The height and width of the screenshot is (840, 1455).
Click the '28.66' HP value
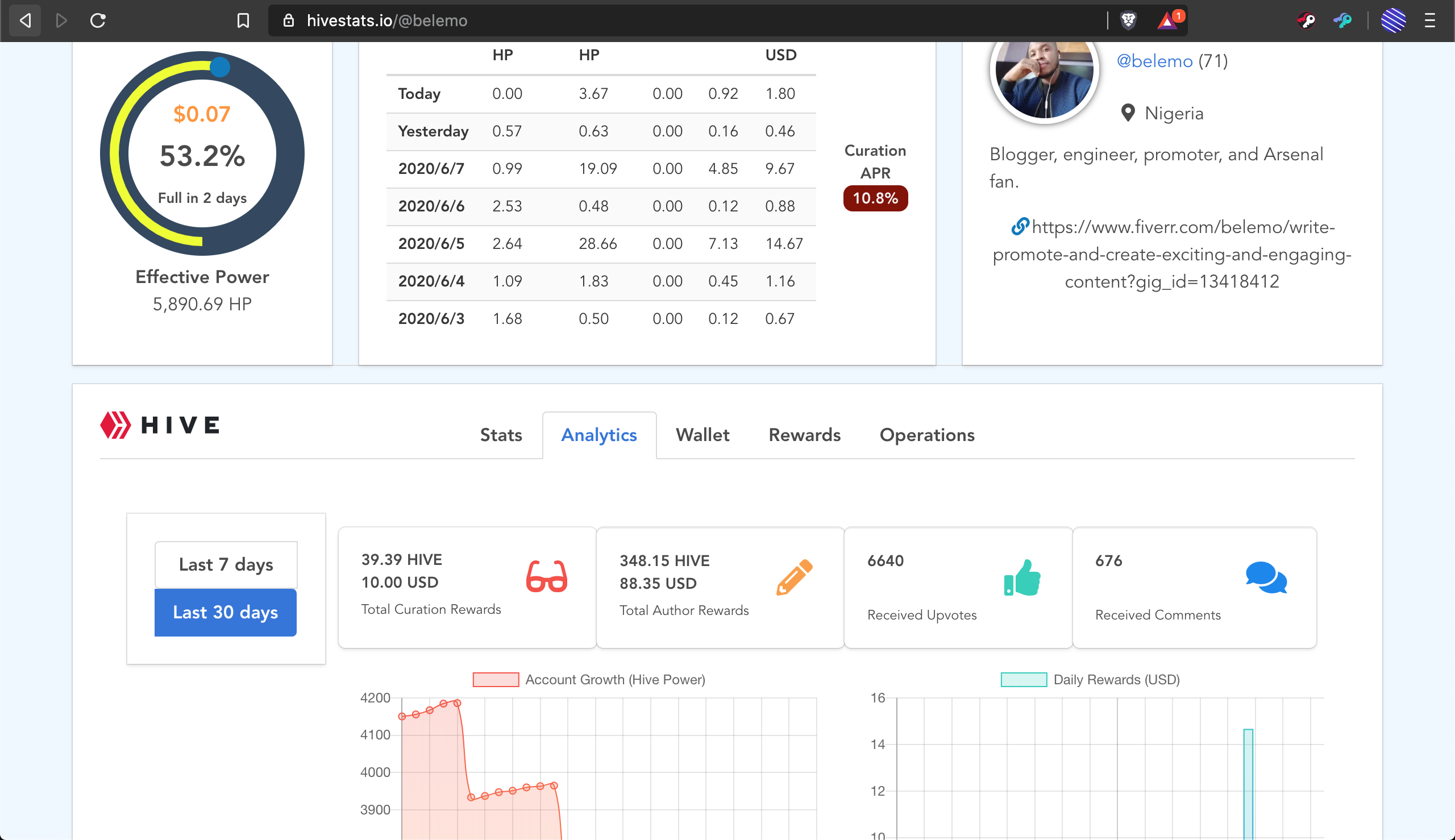(x=598, y=243)
